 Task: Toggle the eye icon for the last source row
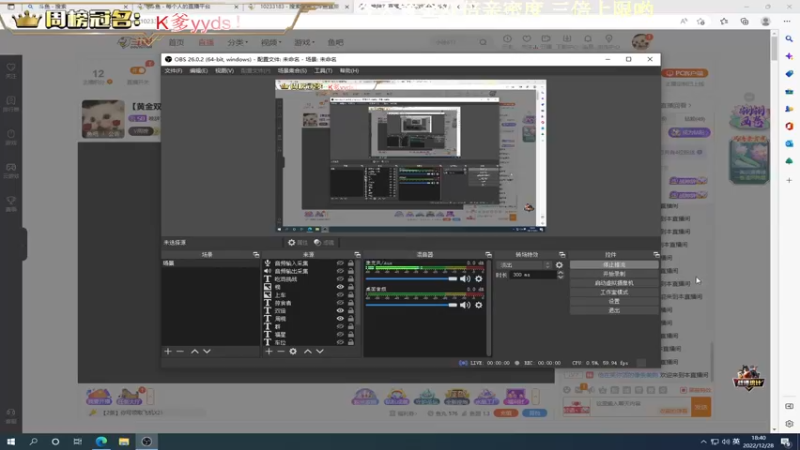tap(340, 342)
